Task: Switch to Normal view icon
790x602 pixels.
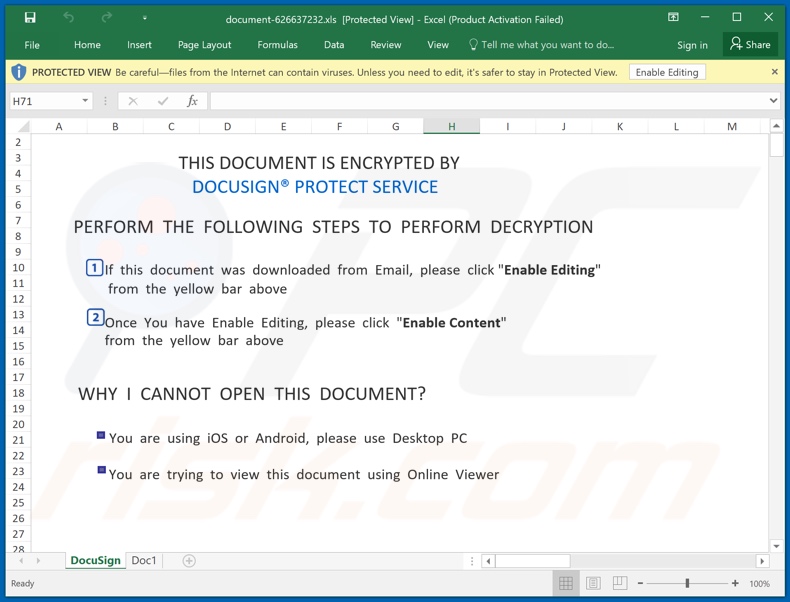Action: click(566, 583)
